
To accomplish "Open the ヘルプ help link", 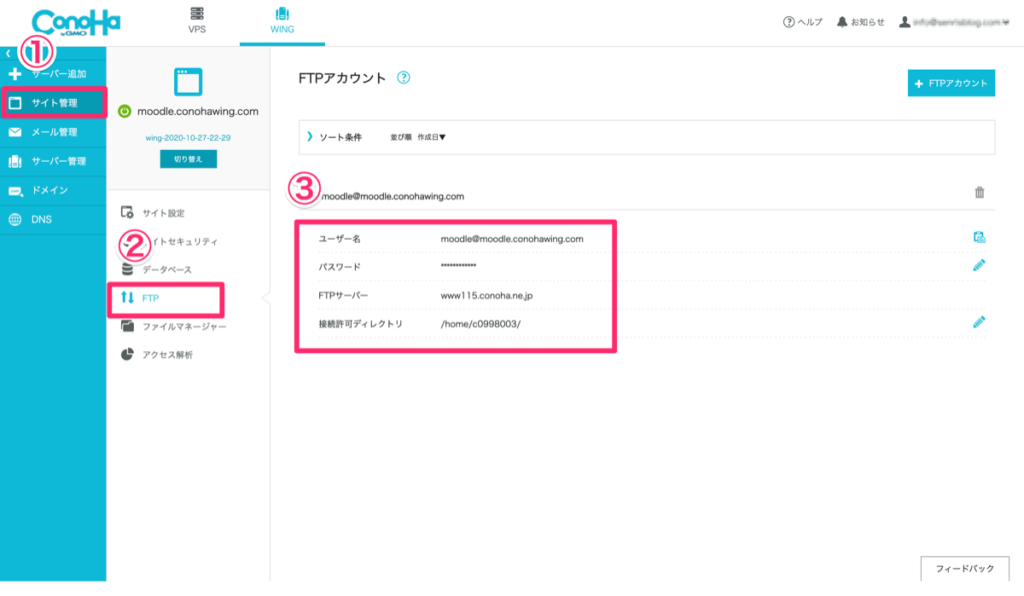I will [803, 22].
